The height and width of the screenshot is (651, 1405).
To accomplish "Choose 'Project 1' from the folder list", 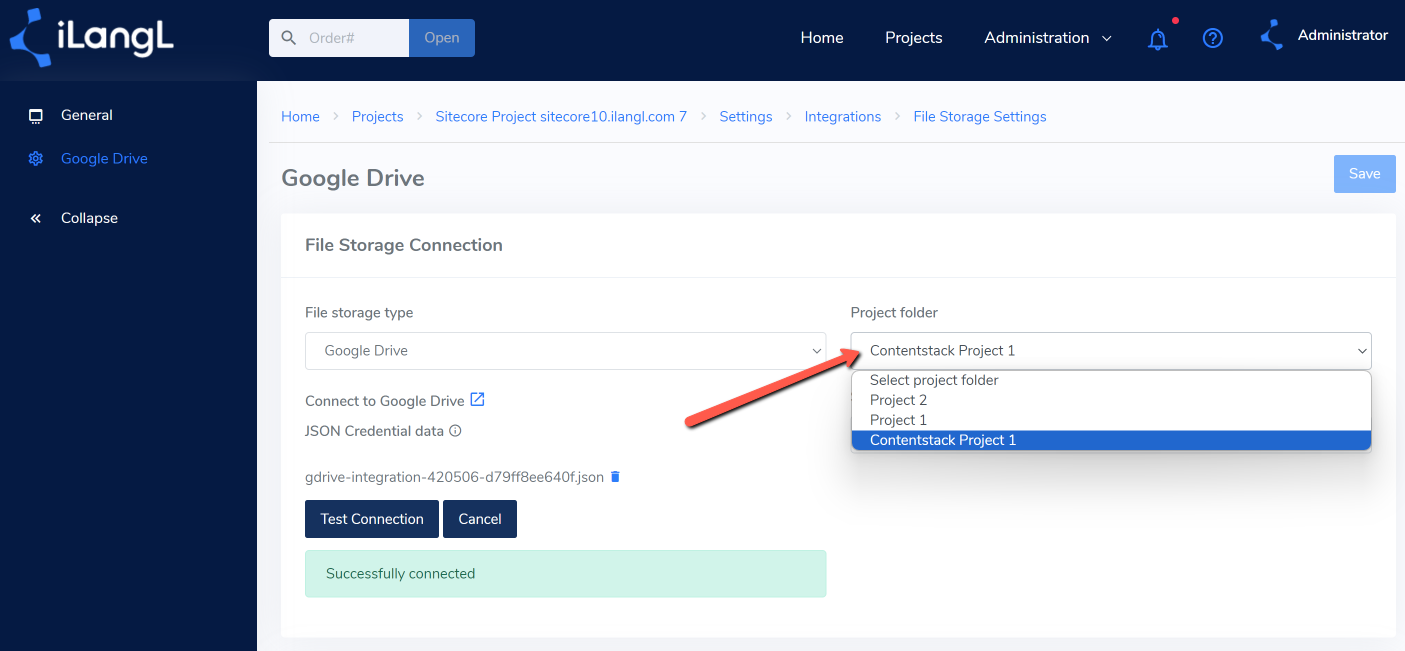I will coord(1111,420).
